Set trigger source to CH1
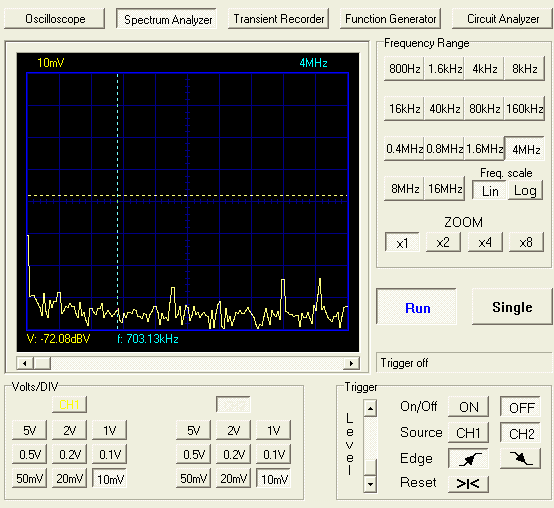Screen dimensions: 554x508 [468, 433]
